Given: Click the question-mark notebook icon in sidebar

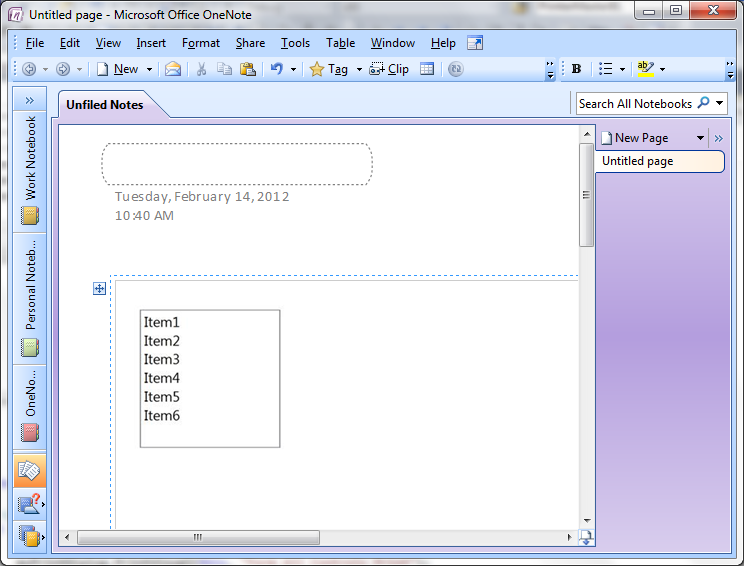Looking at the screenshot, I should tap(30, 504).
